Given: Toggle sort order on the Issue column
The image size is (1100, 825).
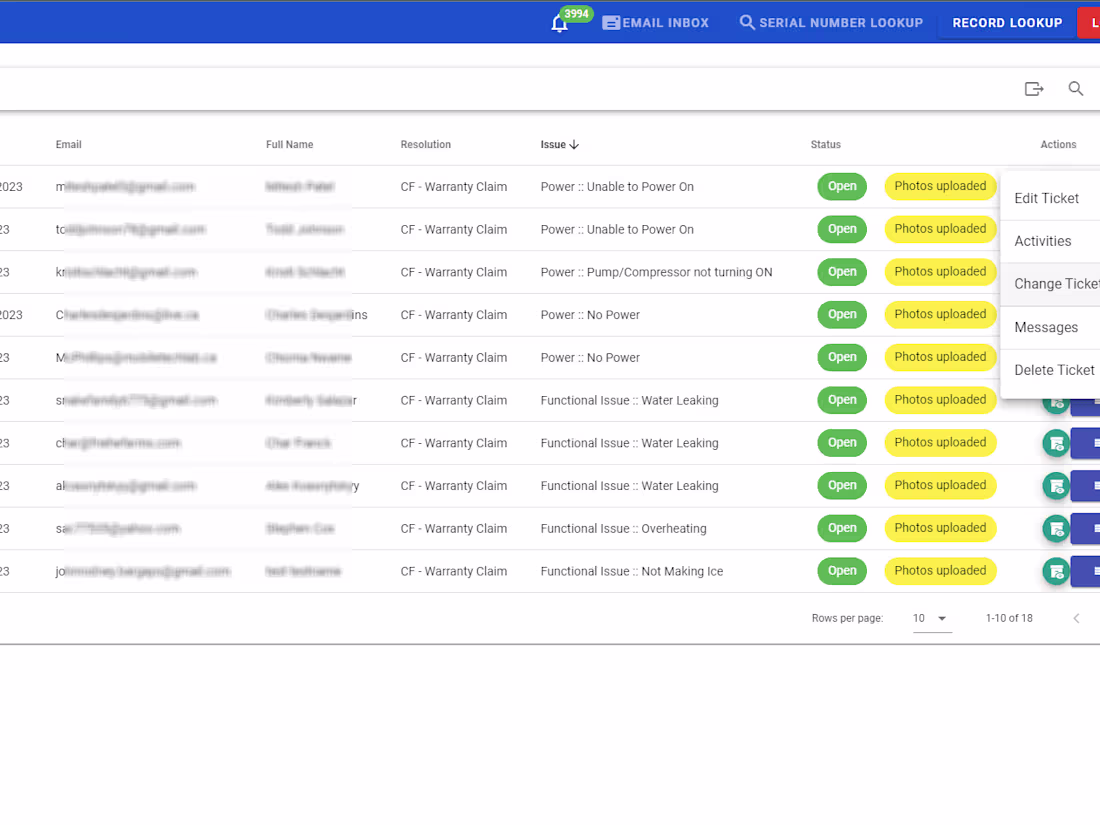Looking at the screenshot, I should click(x=560, y=144).
